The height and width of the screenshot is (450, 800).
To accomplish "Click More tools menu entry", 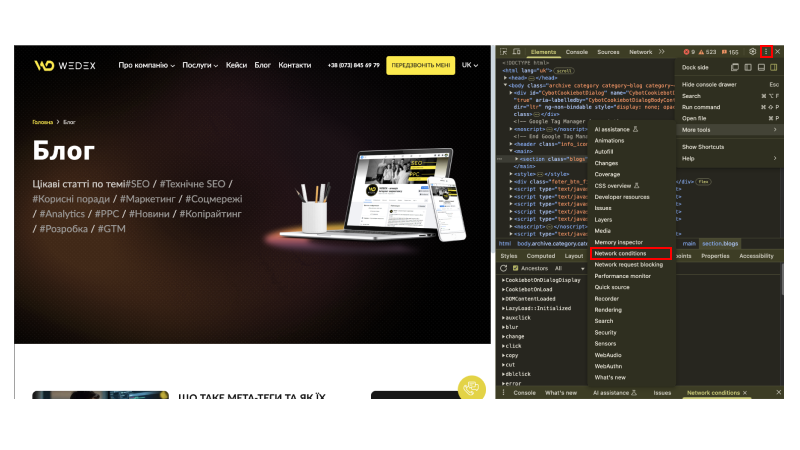I will pyautogui.click(x=730, y=130).
